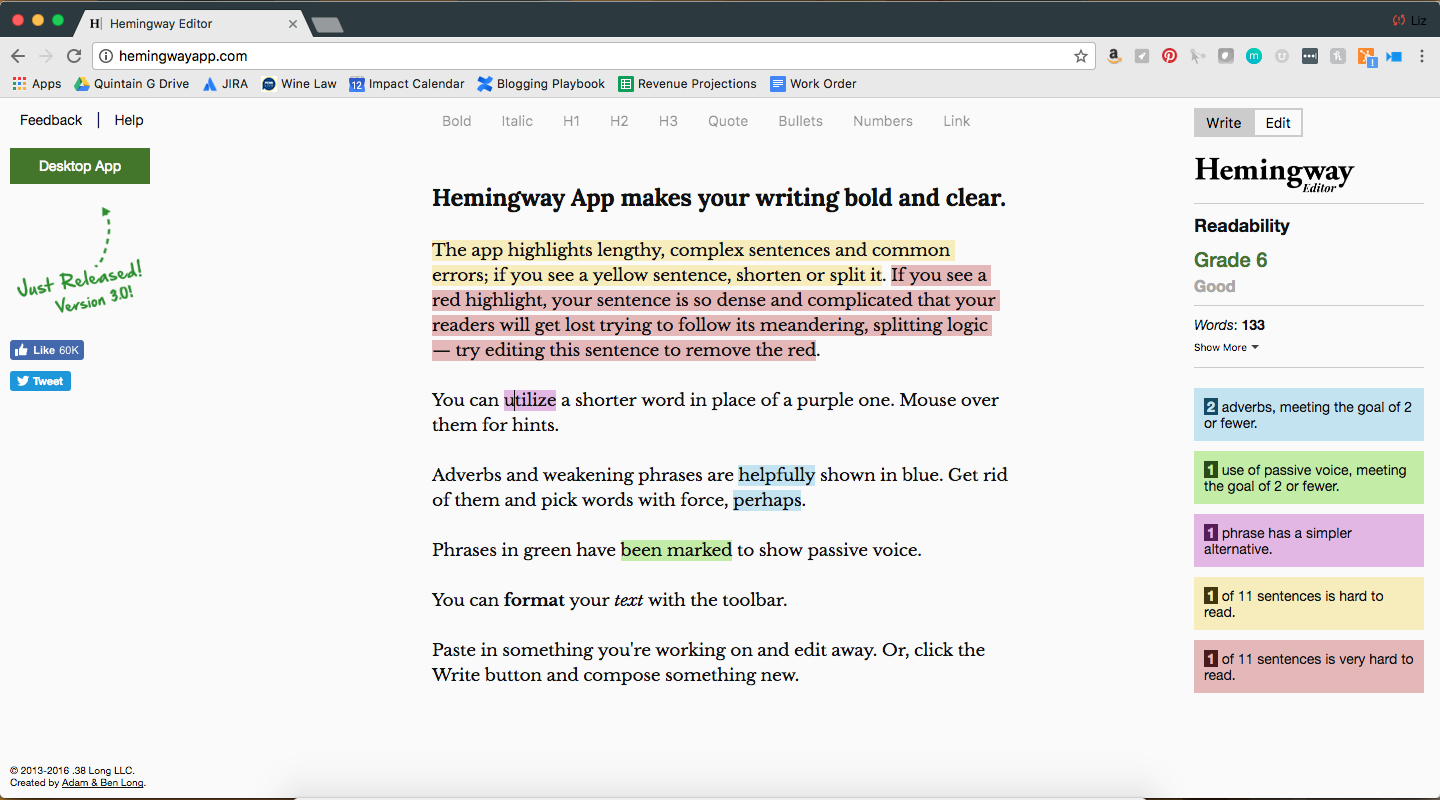Viewport: 1440px width, 800px height.
Task: Click the teal 'm' extension icon
Action: pos(1253,57)
